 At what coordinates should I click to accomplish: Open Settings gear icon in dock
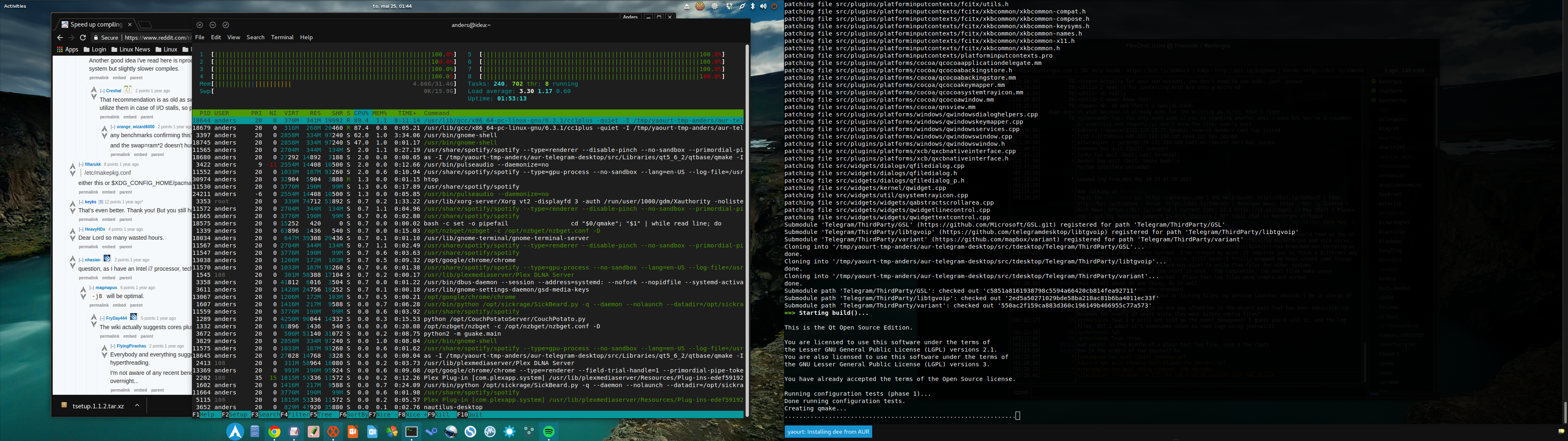[x=510, y=431]
